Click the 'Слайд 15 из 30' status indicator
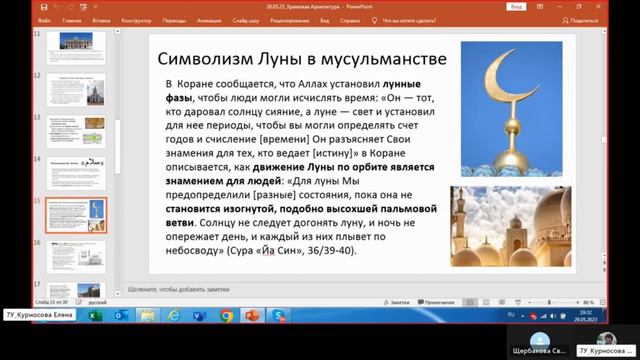 pos(51,302)
